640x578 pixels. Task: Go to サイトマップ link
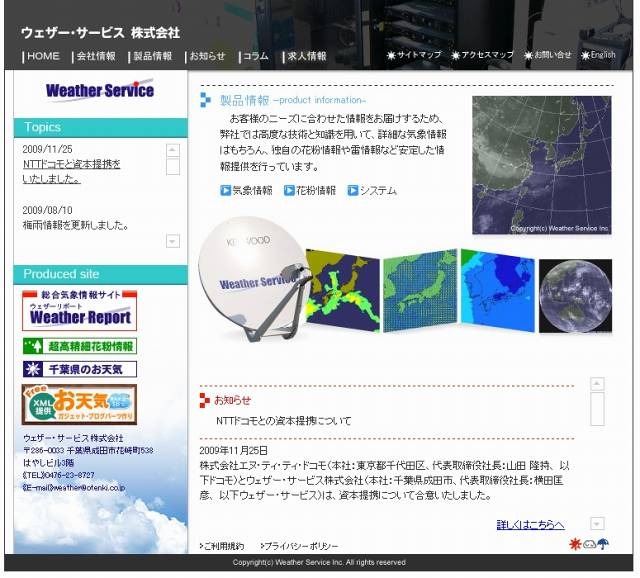coord(419,55)
